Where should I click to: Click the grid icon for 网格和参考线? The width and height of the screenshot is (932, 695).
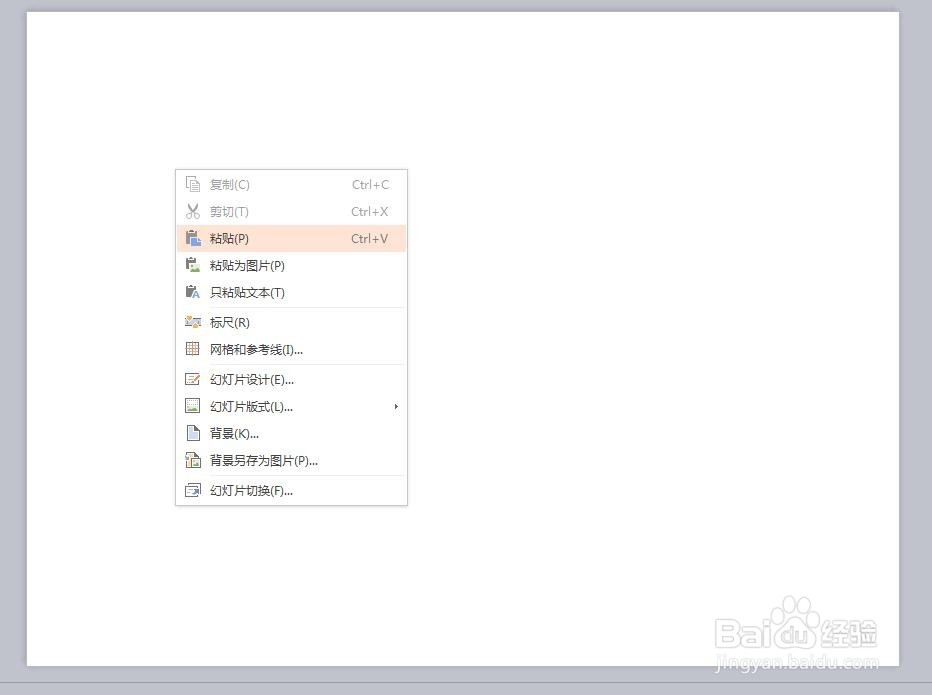click(x=193, y=349)
